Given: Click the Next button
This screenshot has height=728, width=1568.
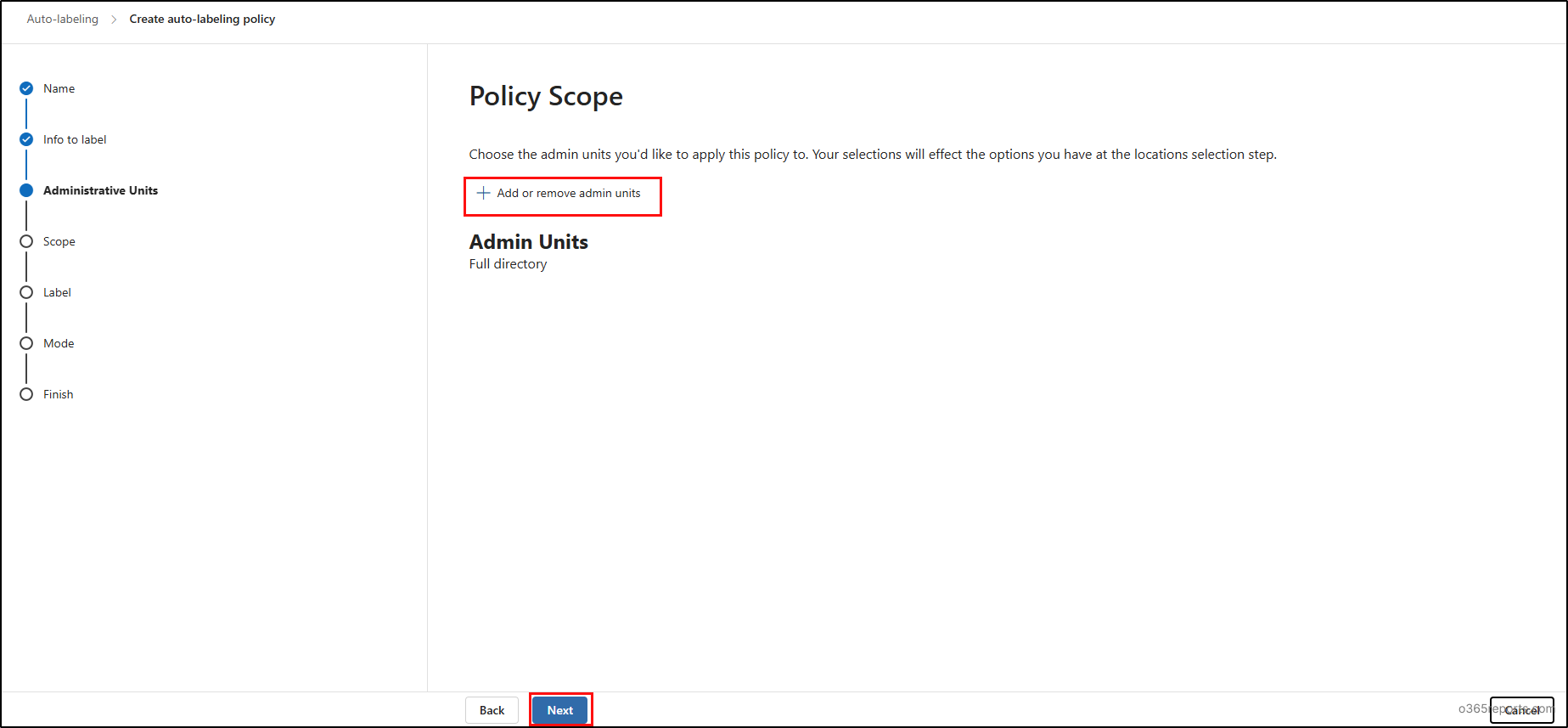Looking at the screenshot, I should pos(560,710).
